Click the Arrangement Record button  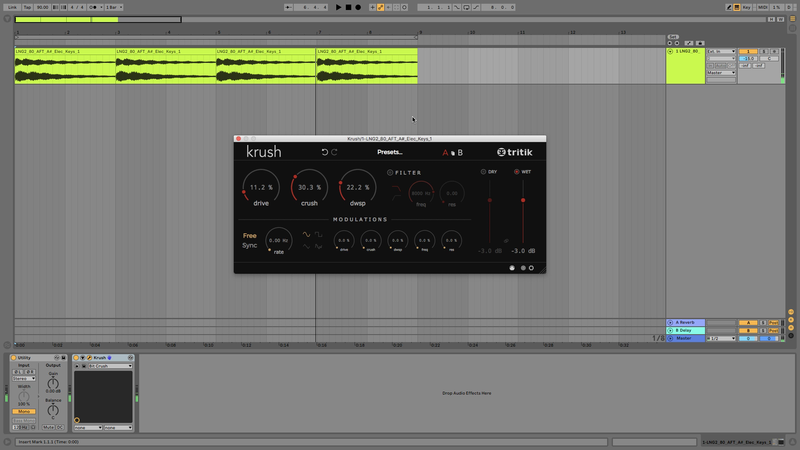[x=358, y=7]
